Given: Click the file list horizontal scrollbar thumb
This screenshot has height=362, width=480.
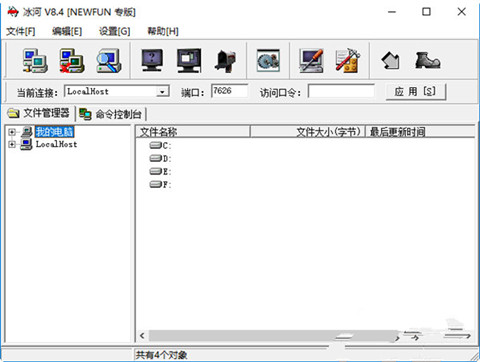Looking at the screenshot, I should (x=273, y=336).
